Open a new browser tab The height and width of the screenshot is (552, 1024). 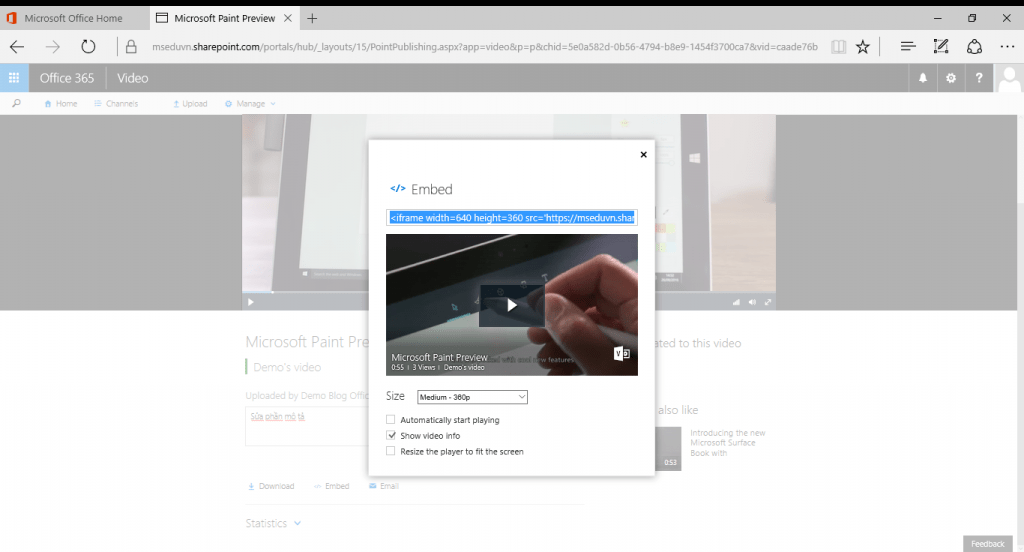coord(312,18)
